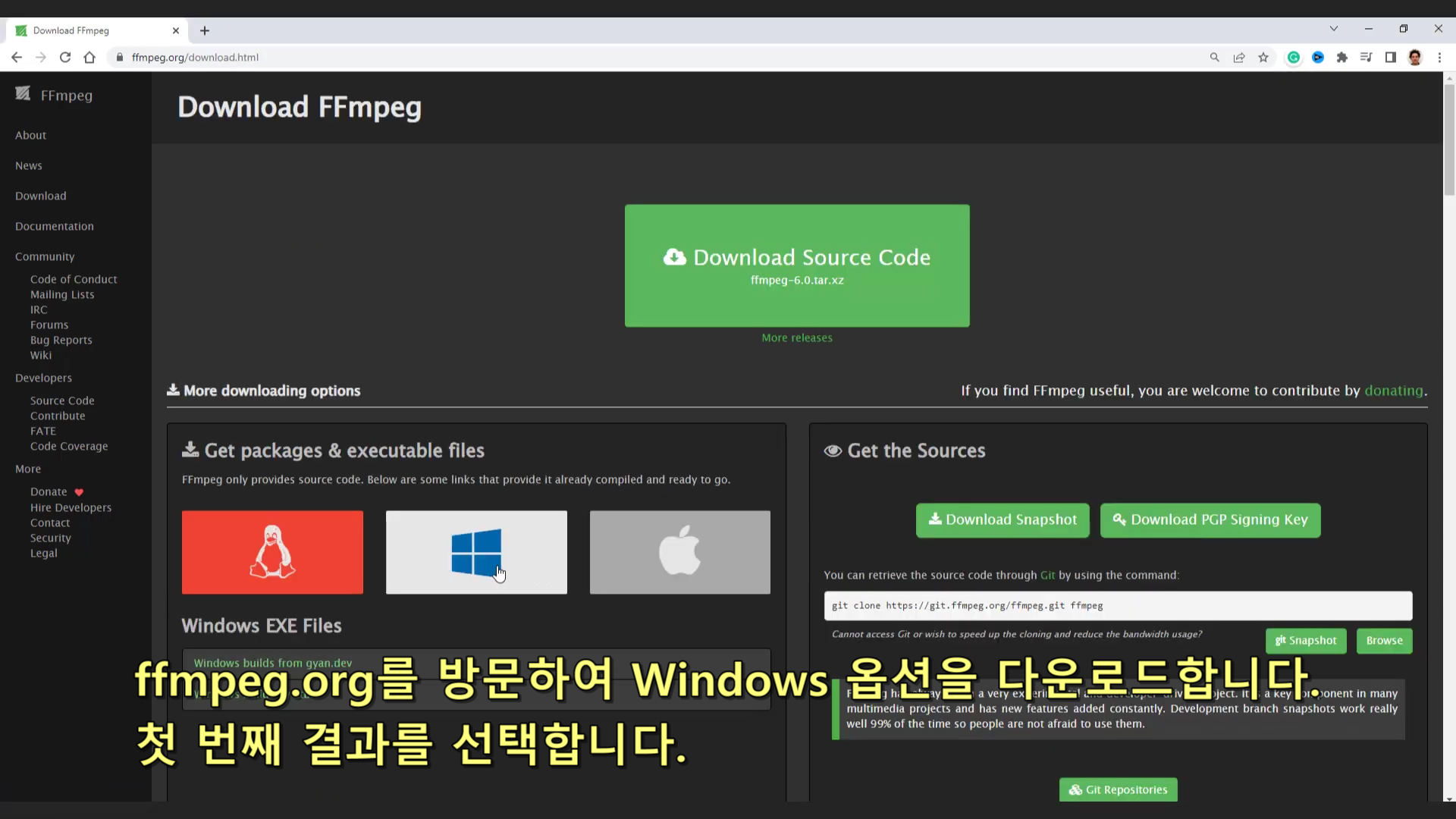Reload the page with refresh icon

(65, 58)
